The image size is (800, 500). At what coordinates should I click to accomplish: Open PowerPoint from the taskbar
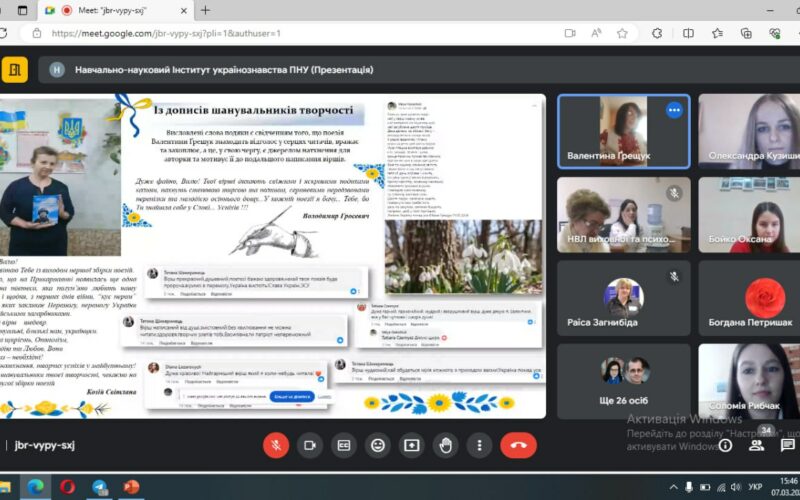coord(130,487)
